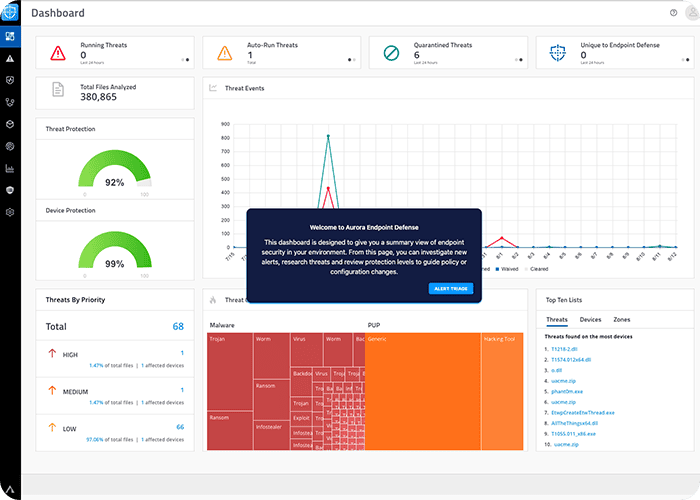Open the AllTheThingsx64.dll threat link
700x500 pixels.
(575, 423)
